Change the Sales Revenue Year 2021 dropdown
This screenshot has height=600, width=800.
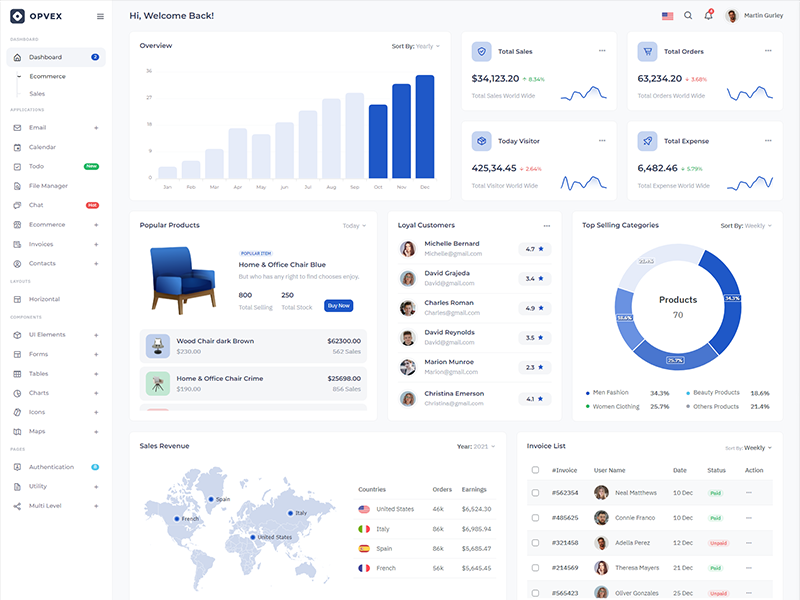point(475,446)
